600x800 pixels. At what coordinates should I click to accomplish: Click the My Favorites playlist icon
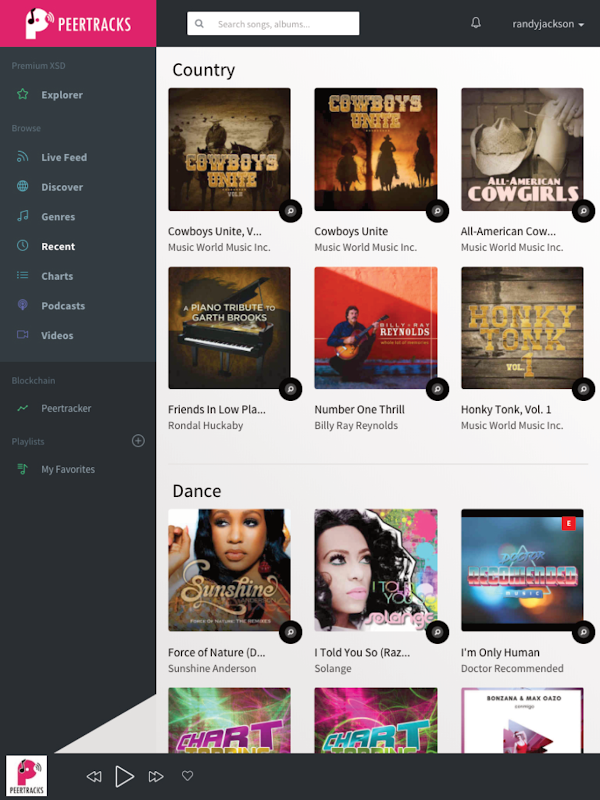(22, 468)
